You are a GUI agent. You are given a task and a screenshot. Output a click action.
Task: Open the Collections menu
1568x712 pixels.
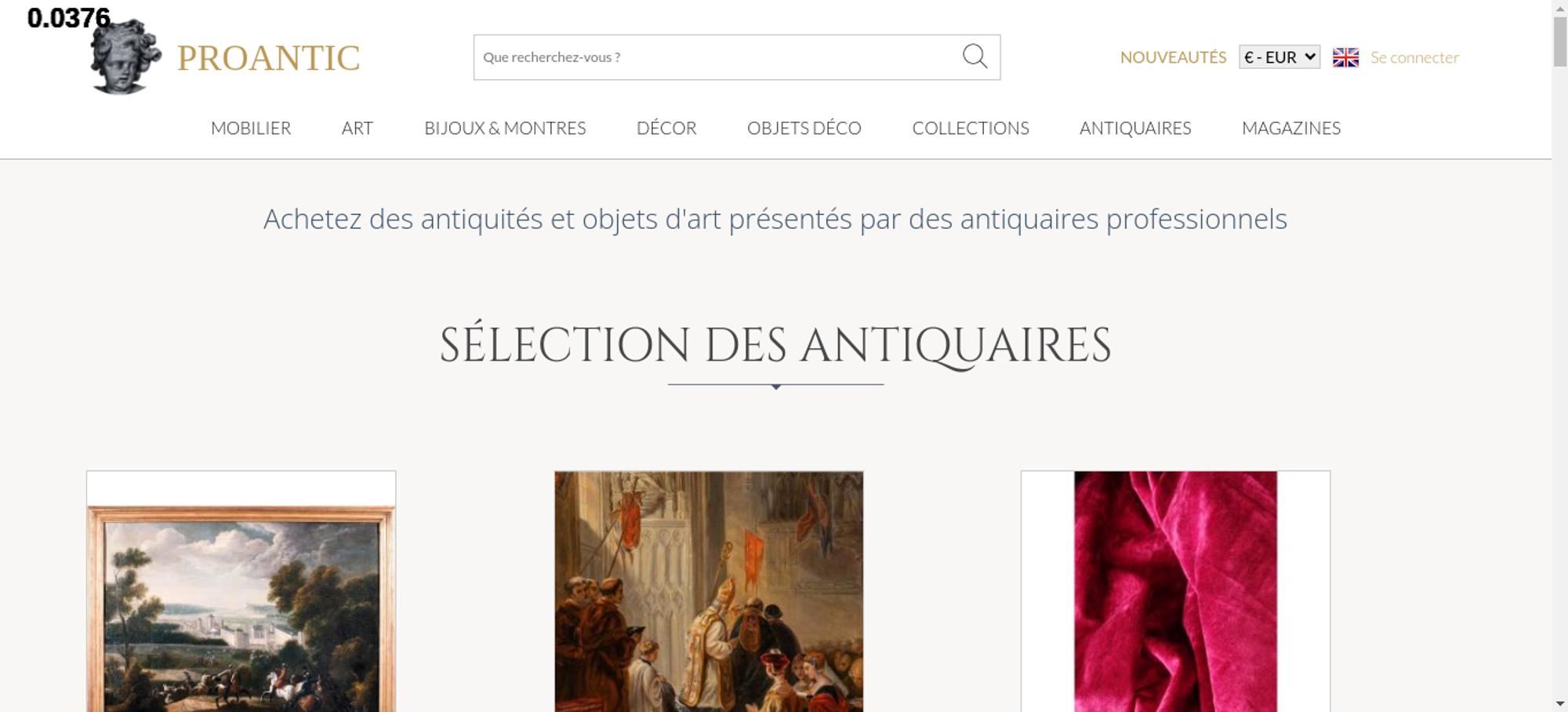(x=971, y=128)
